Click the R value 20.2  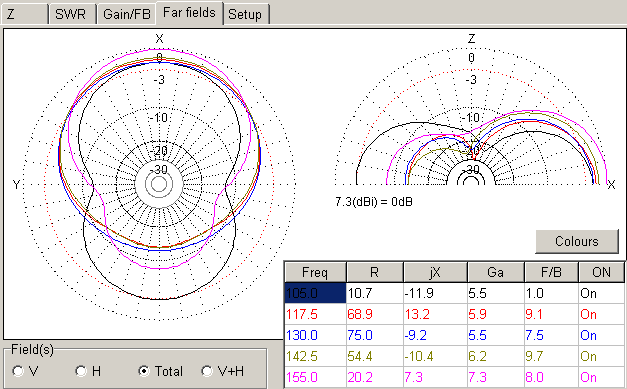(375, 377)
